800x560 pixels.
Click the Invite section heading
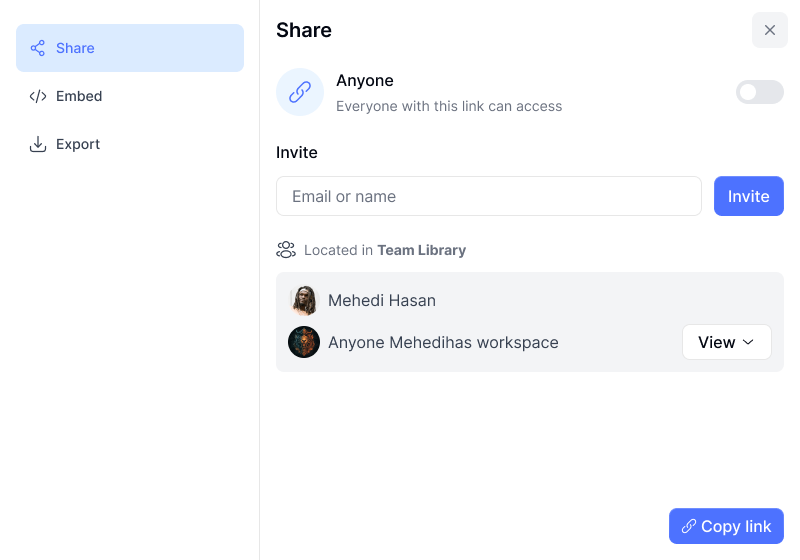(x=296, y=152)
